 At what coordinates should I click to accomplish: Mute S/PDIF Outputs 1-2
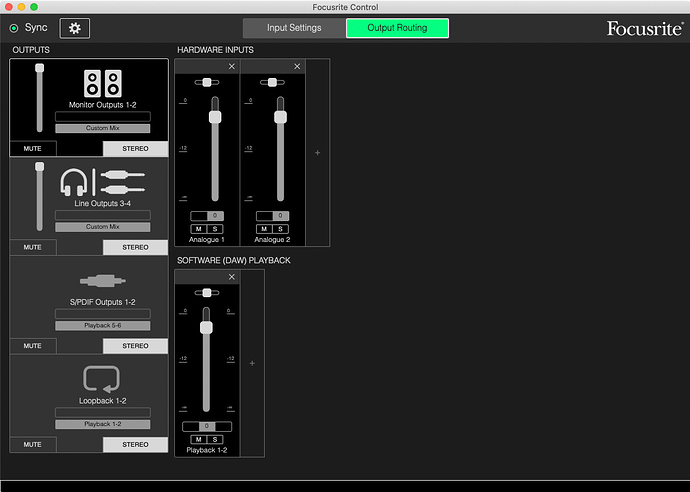coord(33,346)
